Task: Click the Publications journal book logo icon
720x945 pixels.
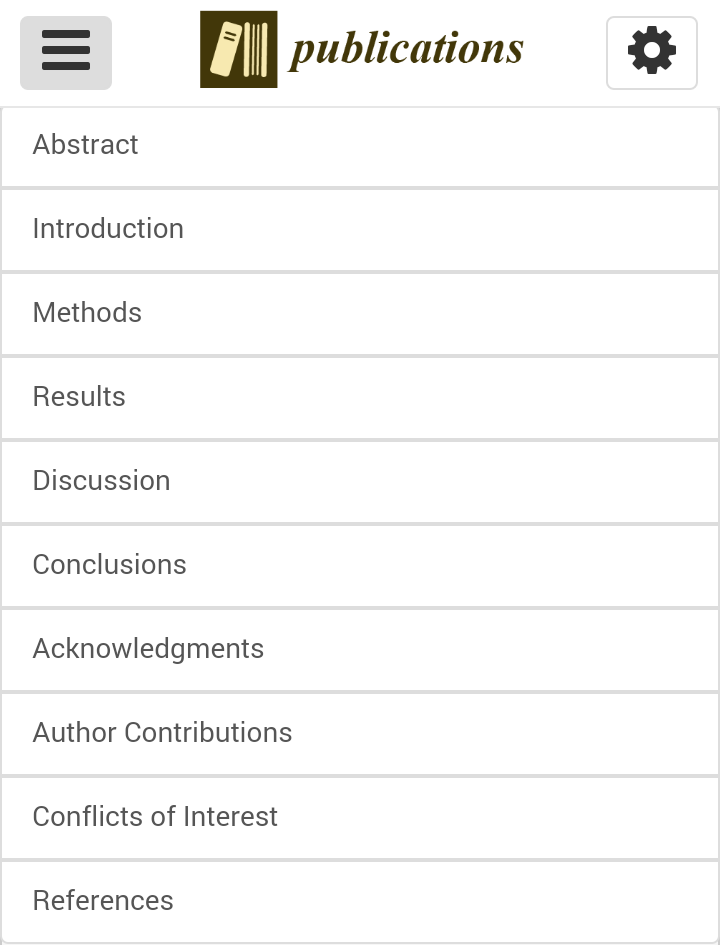Action: point(239,49)
